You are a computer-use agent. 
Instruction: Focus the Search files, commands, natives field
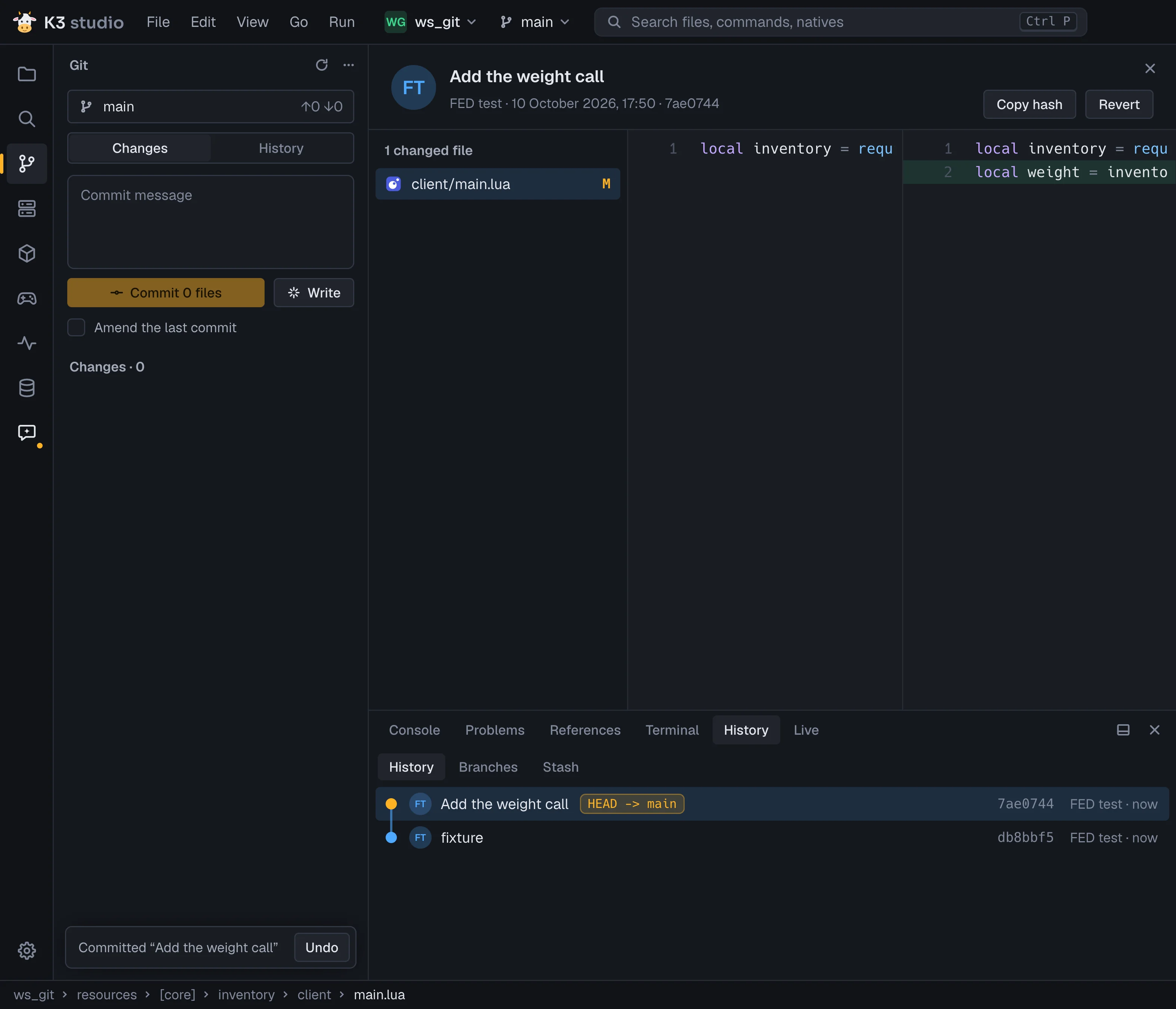click(840, 22)
